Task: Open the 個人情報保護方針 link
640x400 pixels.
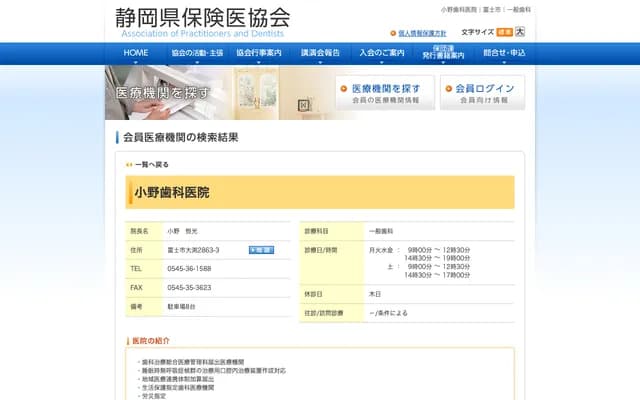Action: point(422,33)
